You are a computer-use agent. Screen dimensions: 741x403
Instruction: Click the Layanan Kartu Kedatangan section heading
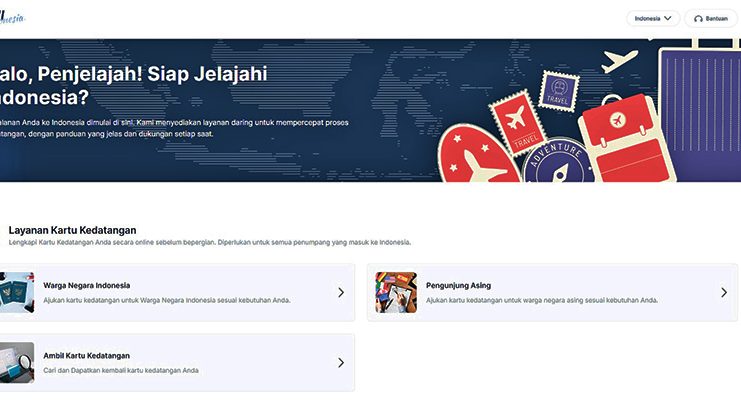(72, 230)
